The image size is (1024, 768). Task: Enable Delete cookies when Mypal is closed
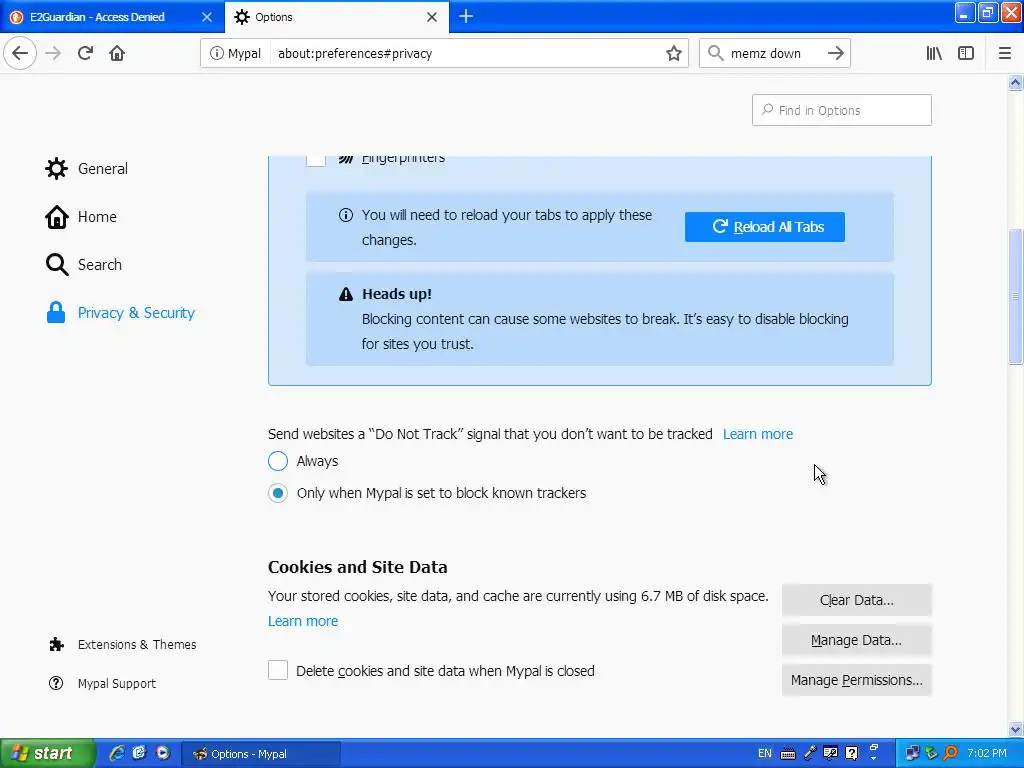pyautogui.click(x=278, y=670)
